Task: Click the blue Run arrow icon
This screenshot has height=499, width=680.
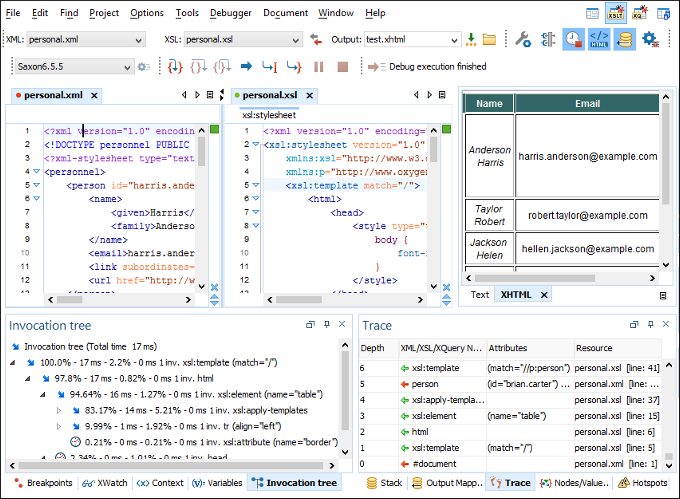Action: coord(246,67)
